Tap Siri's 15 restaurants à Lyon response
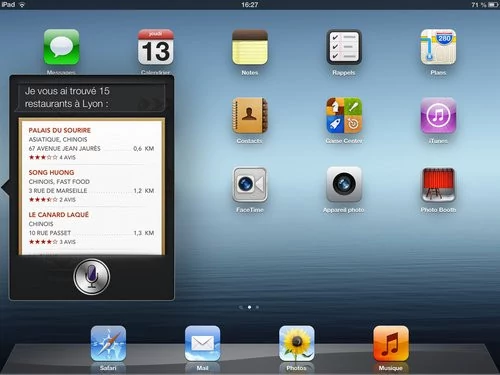Viewport: 500px width, 375px height. pos(67,97)
